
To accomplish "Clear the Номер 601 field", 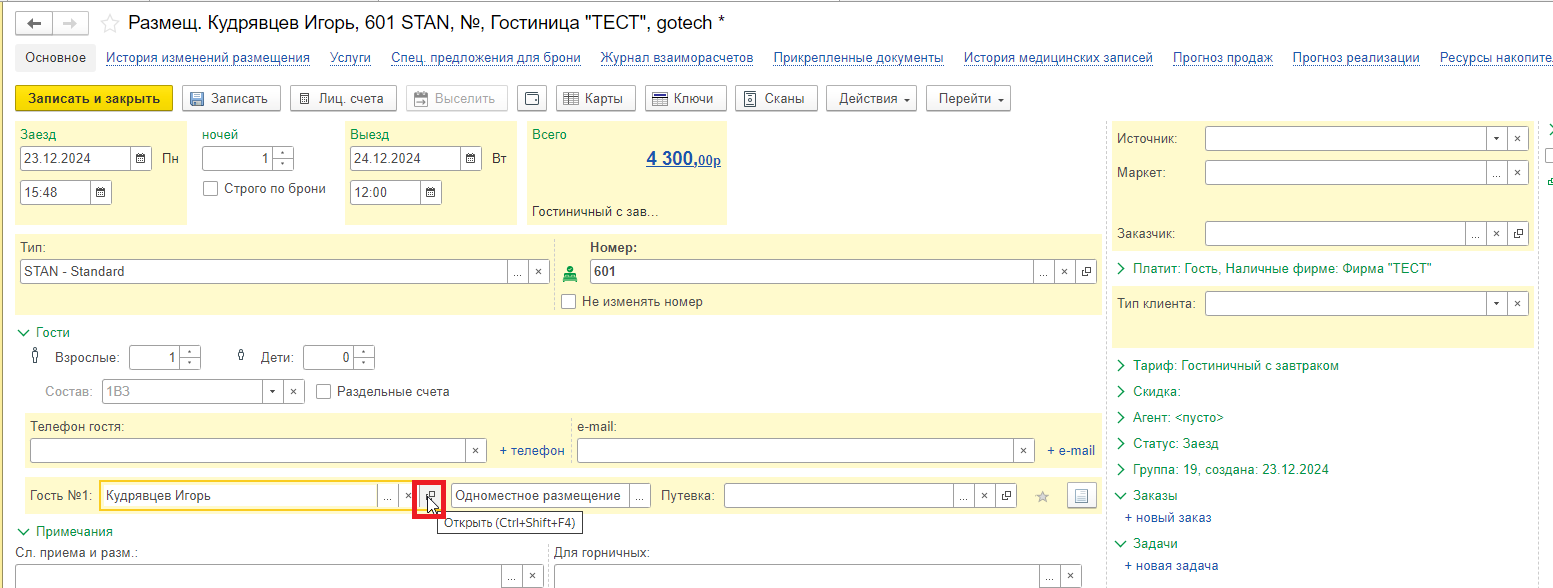I will (1065, 272).
